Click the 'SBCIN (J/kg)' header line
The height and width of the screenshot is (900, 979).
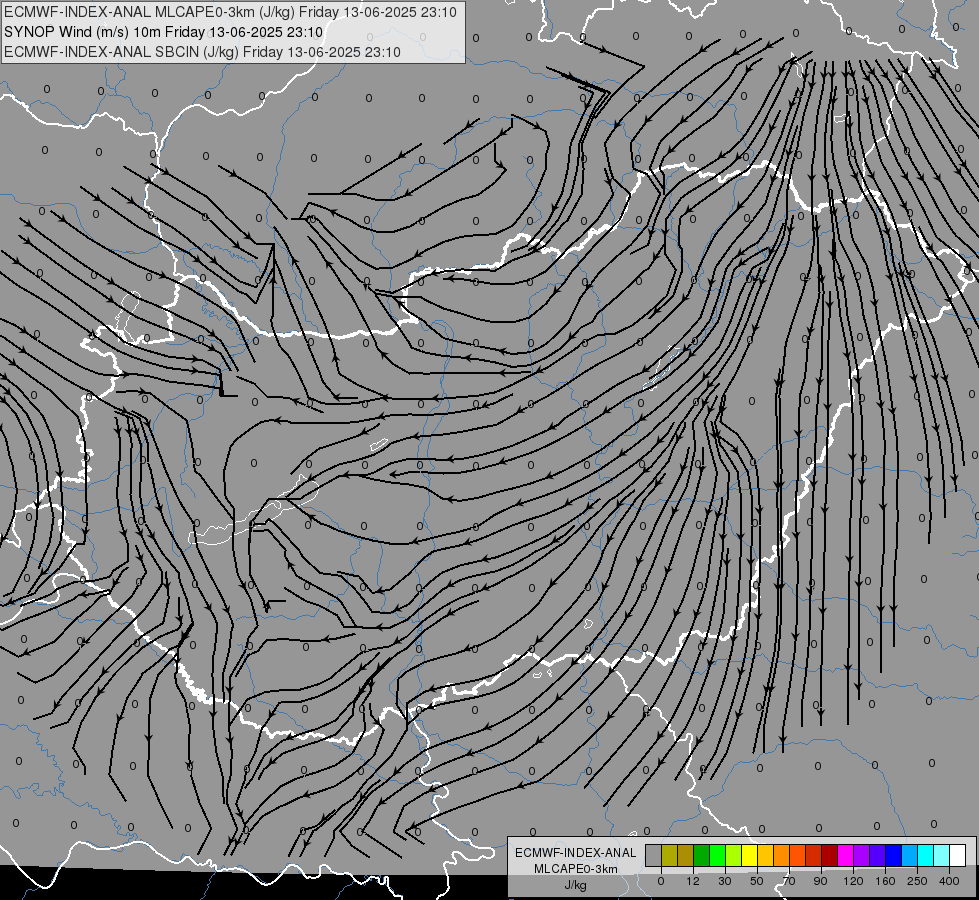202,52
